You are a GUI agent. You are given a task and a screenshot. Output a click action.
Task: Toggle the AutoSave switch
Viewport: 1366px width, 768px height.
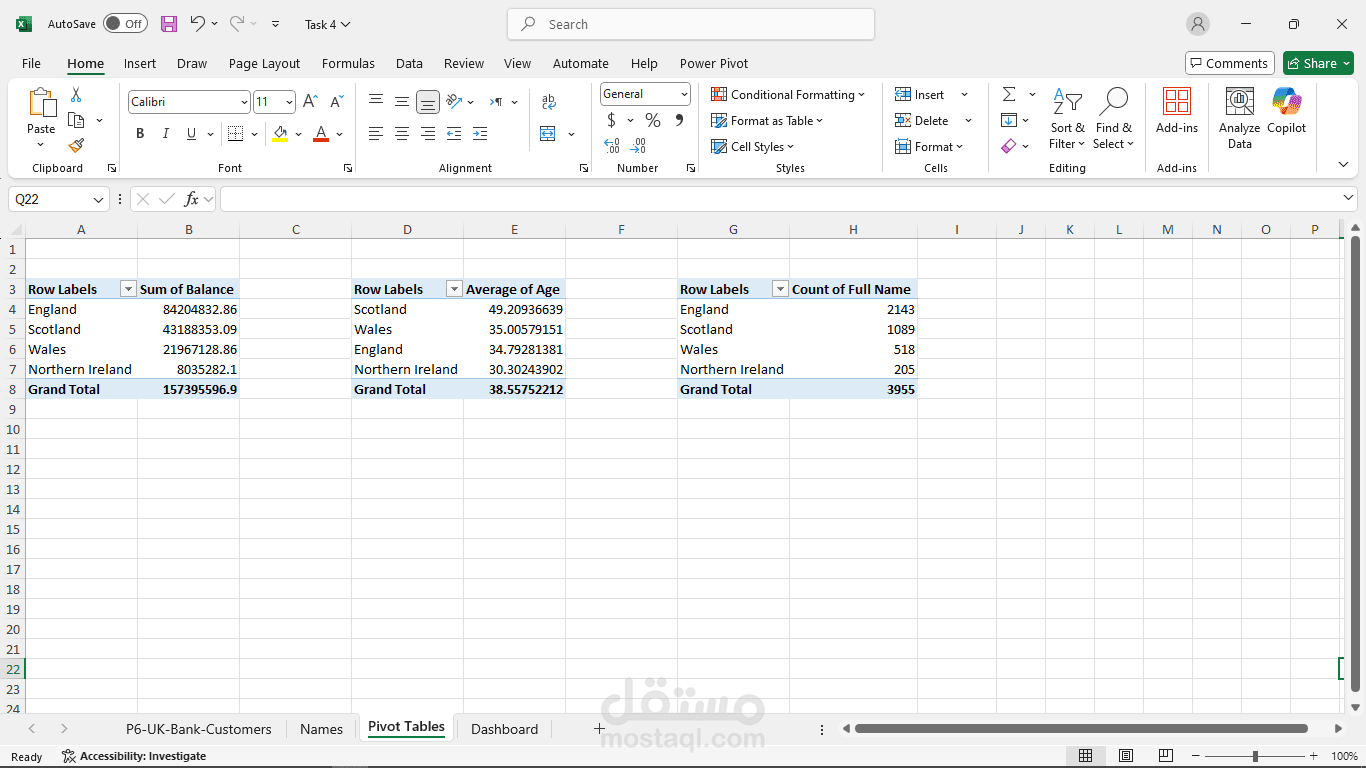125,24
